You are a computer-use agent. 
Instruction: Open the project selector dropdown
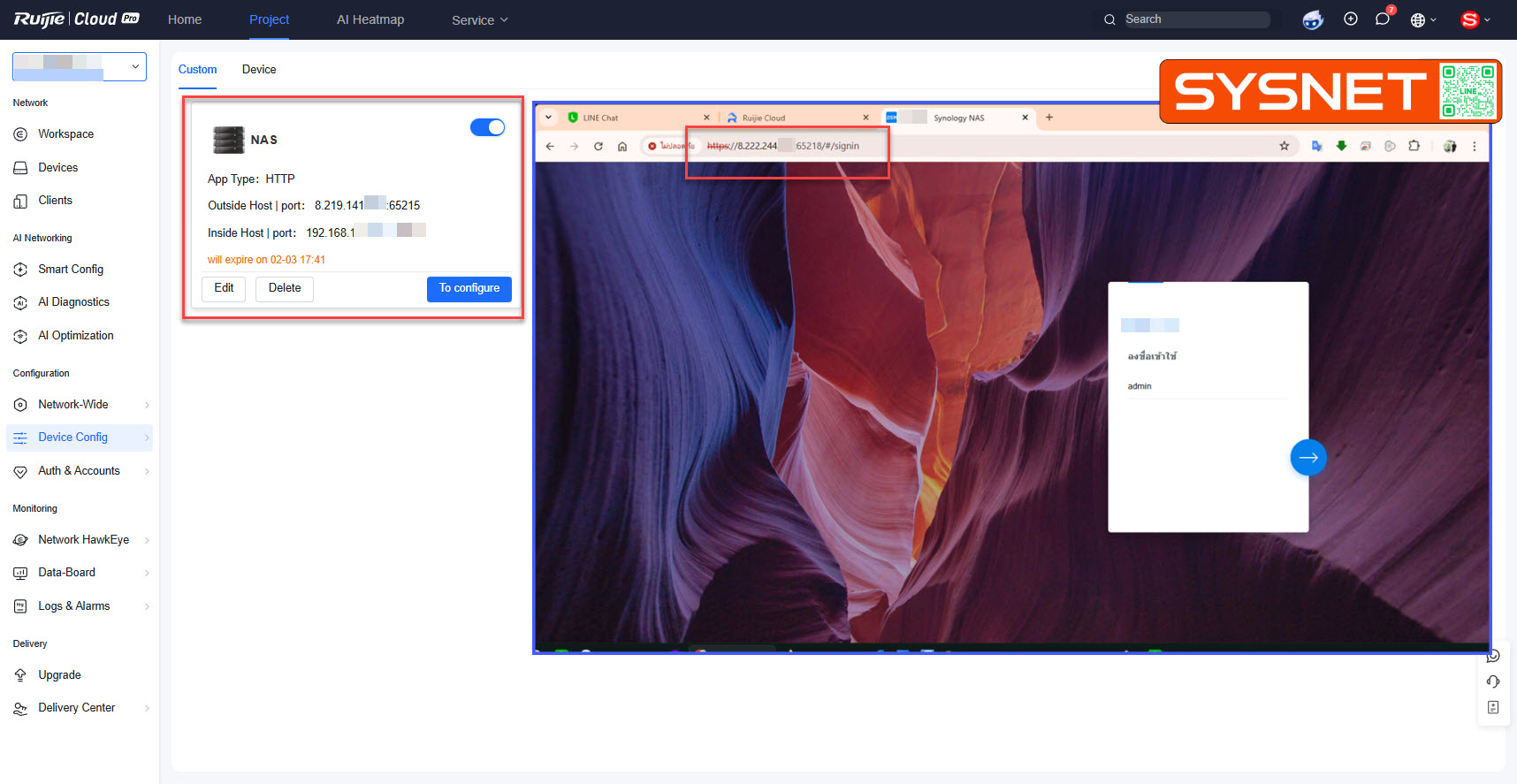[x=80, y=67]
